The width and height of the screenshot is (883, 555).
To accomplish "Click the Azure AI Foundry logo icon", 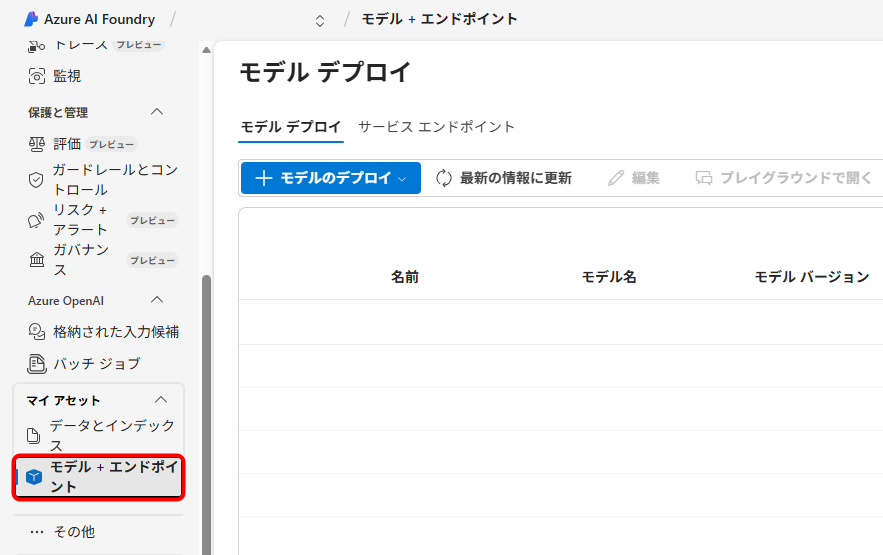I will click(31, 19).
